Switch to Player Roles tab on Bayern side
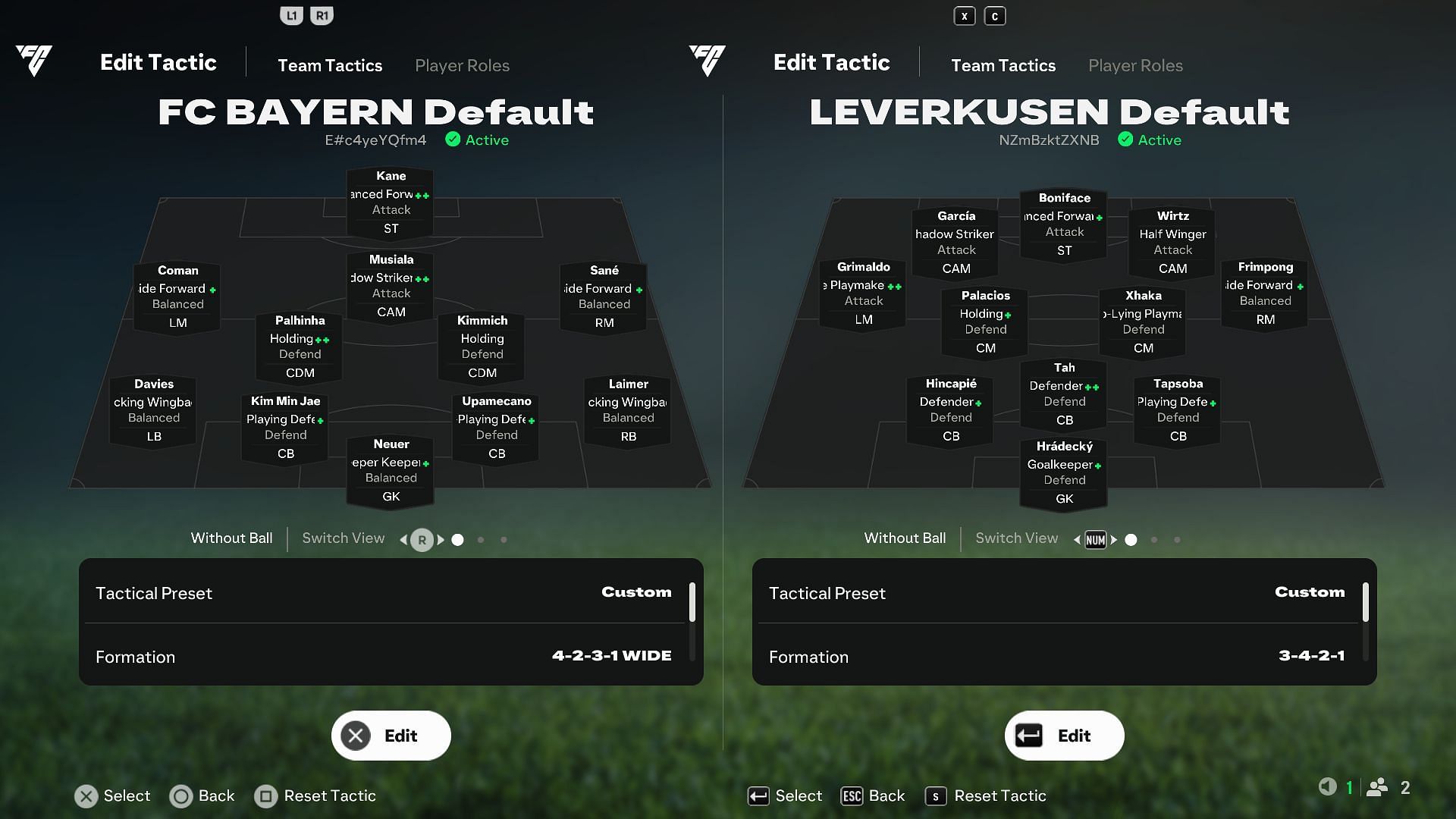The image size is (1456, 819). pyautogui.click(x=462, y=65)
